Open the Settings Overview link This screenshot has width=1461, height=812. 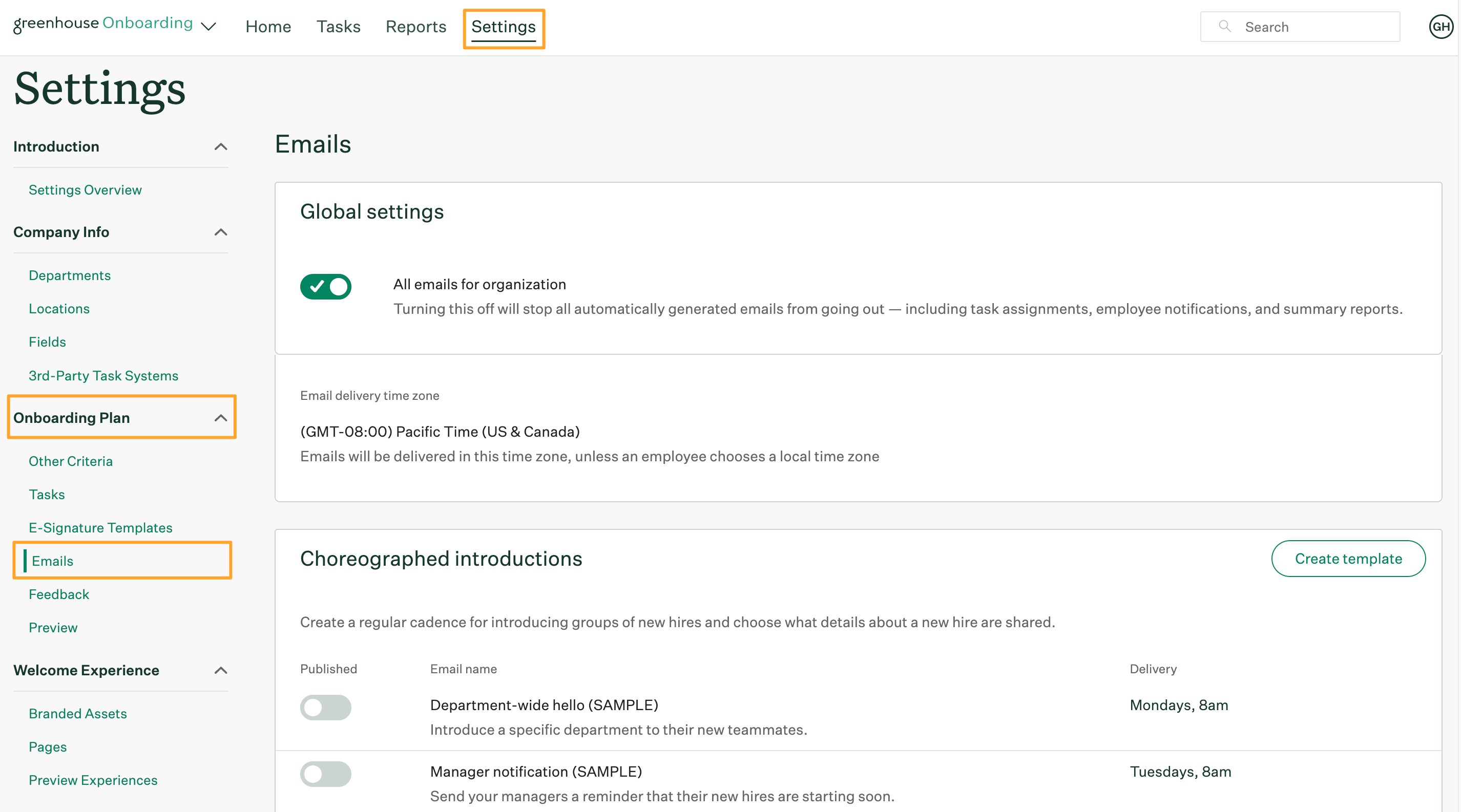point(85,189)
